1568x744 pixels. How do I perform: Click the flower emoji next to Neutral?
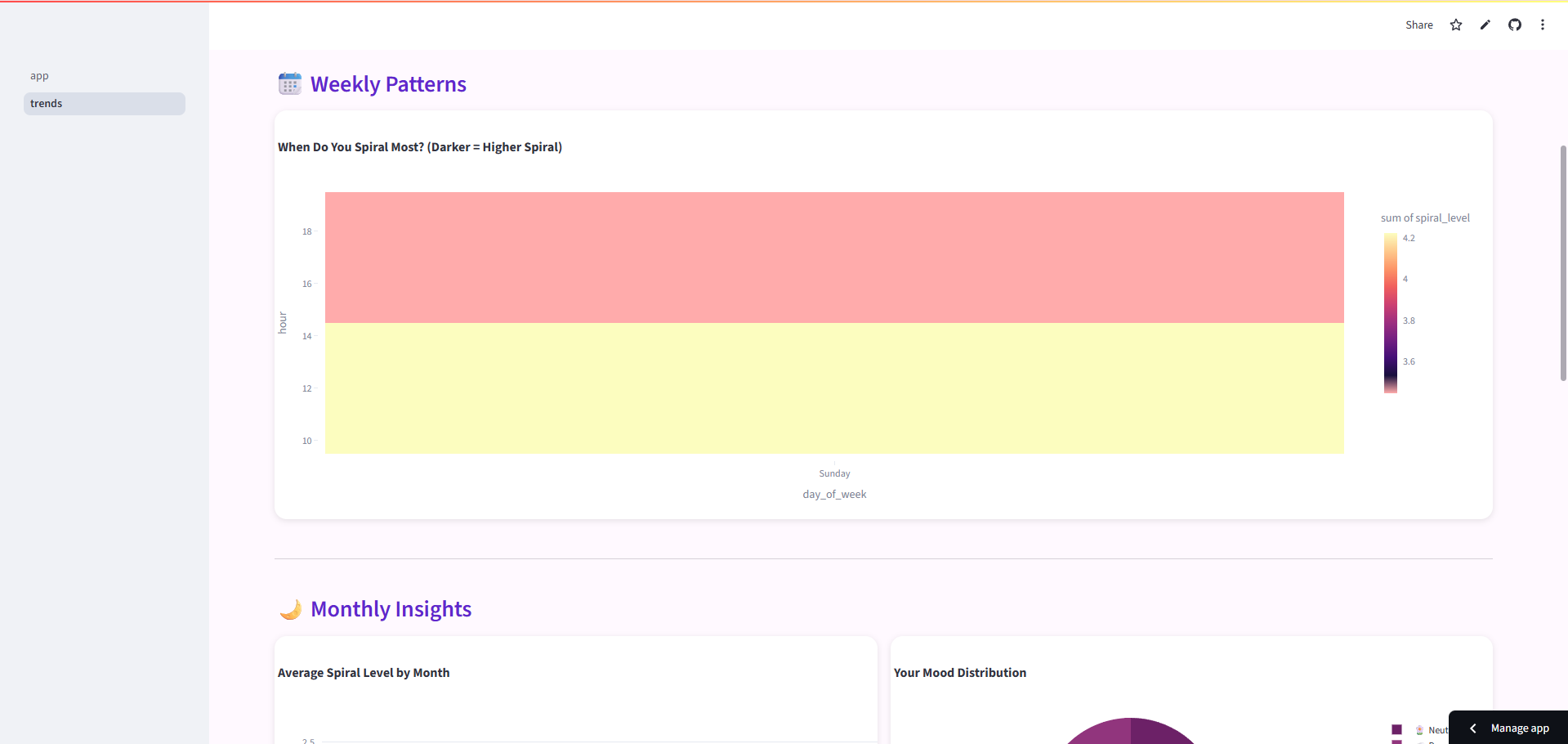pos(1418,730)
